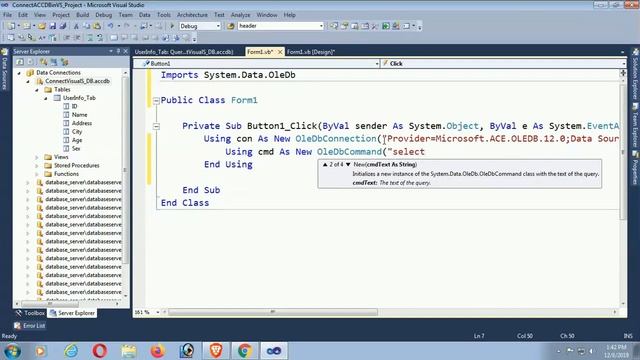Screen dimensions: 640x360
Task: Collapse the ConnectVisualS_DB.accdb node
Action: [x=28, y=81]
